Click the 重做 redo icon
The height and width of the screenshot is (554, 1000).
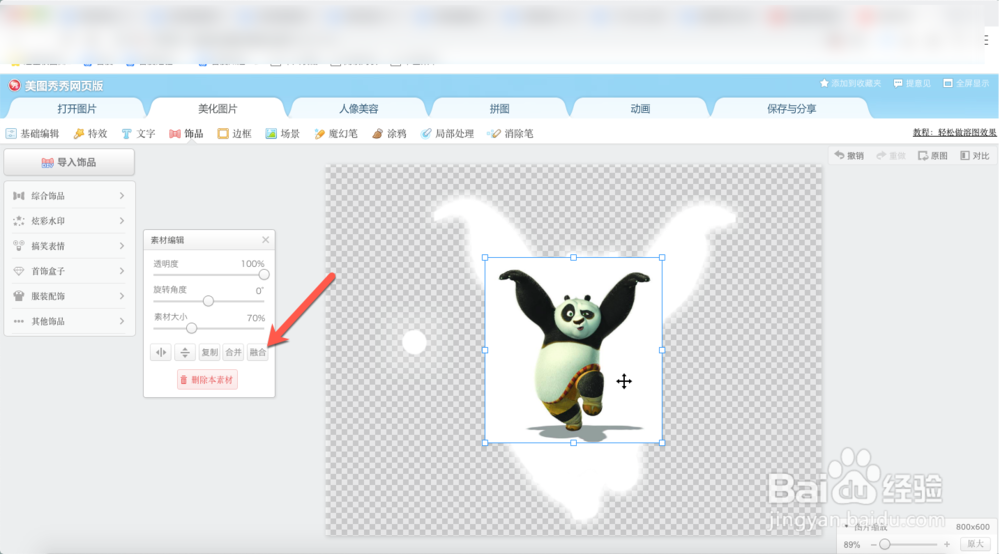coord(881,156)
